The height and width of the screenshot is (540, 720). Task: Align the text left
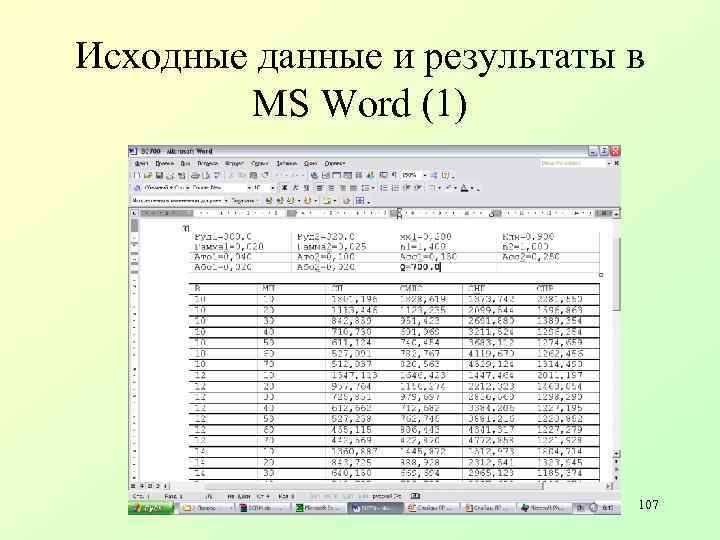(319, 188)
